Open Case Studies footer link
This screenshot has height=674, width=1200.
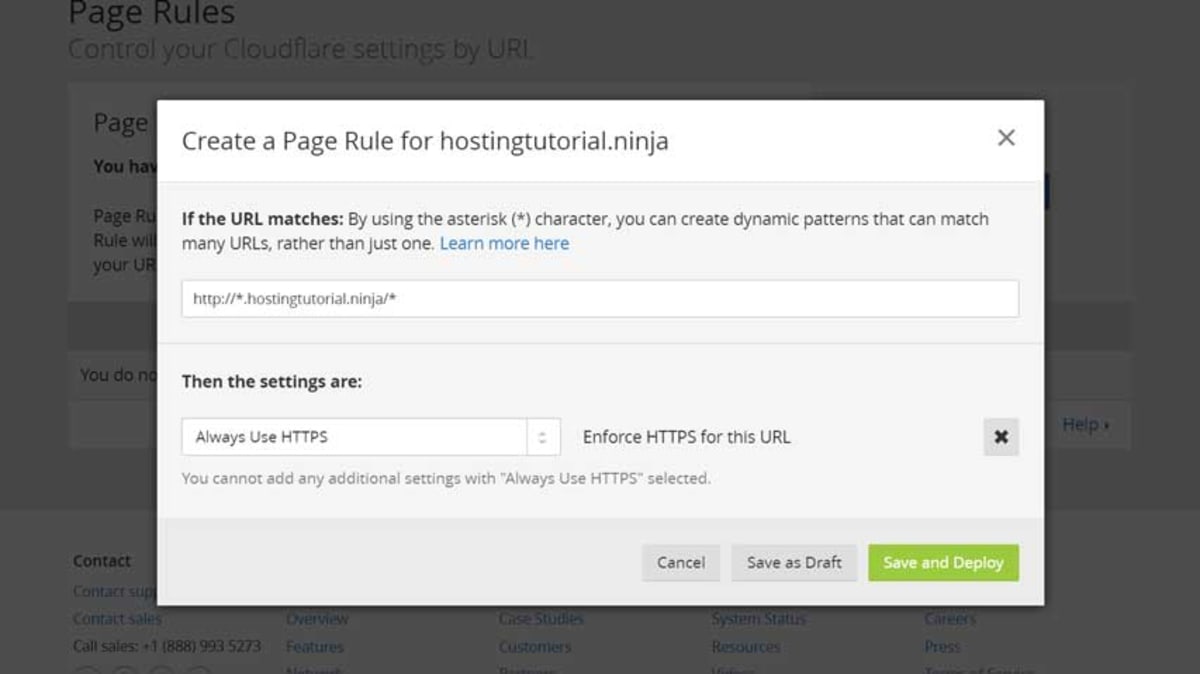point(541,619)
